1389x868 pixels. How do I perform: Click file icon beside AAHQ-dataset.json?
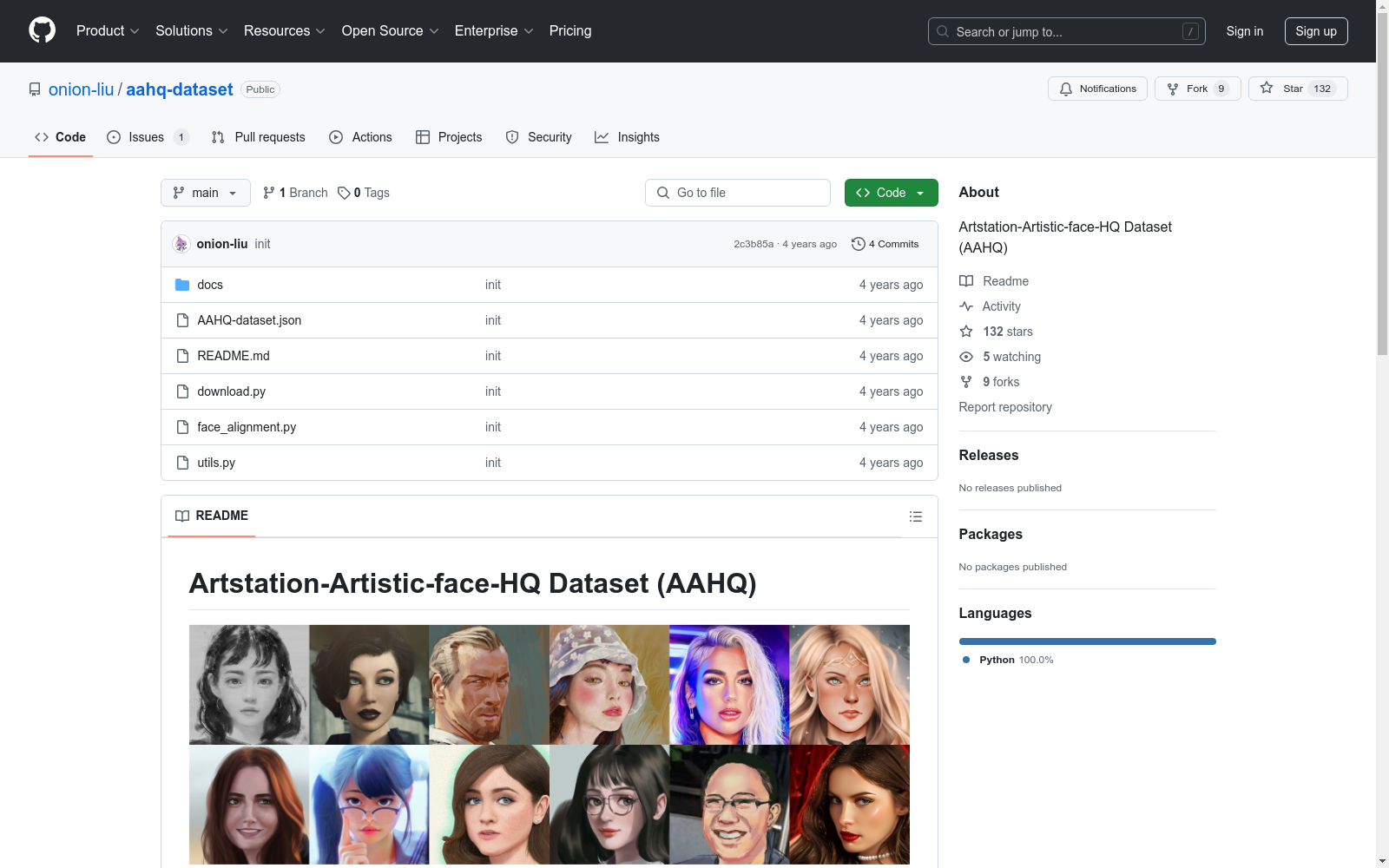[182, 320]
